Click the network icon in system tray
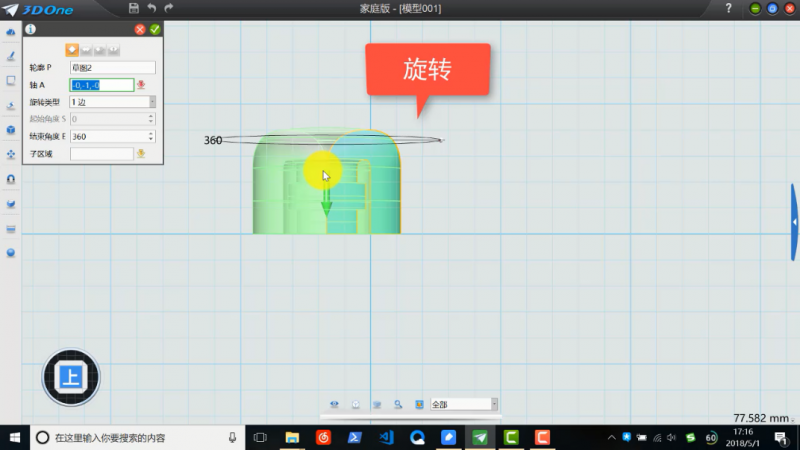The height and width of the screenshot is (450, 800). (657, 438)
